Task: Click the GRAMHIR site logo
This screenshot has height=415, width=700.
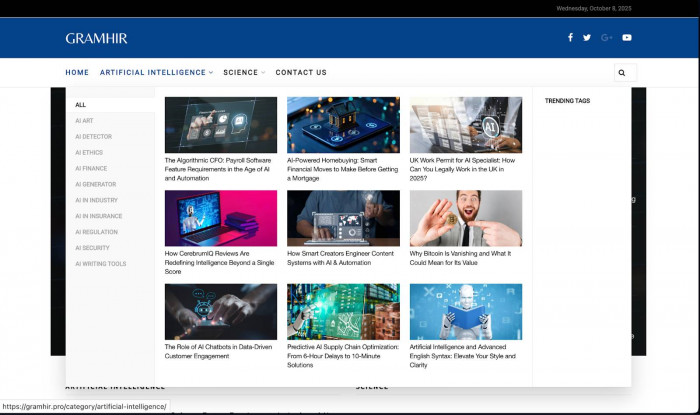Action: click(97, 38)
